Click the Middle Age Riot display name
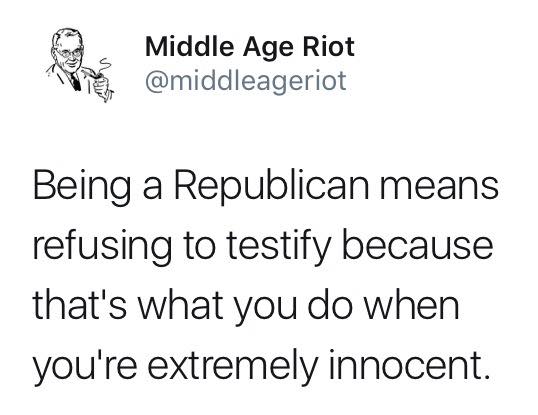The height and width of the screenshot is (415, 538). 250,47
